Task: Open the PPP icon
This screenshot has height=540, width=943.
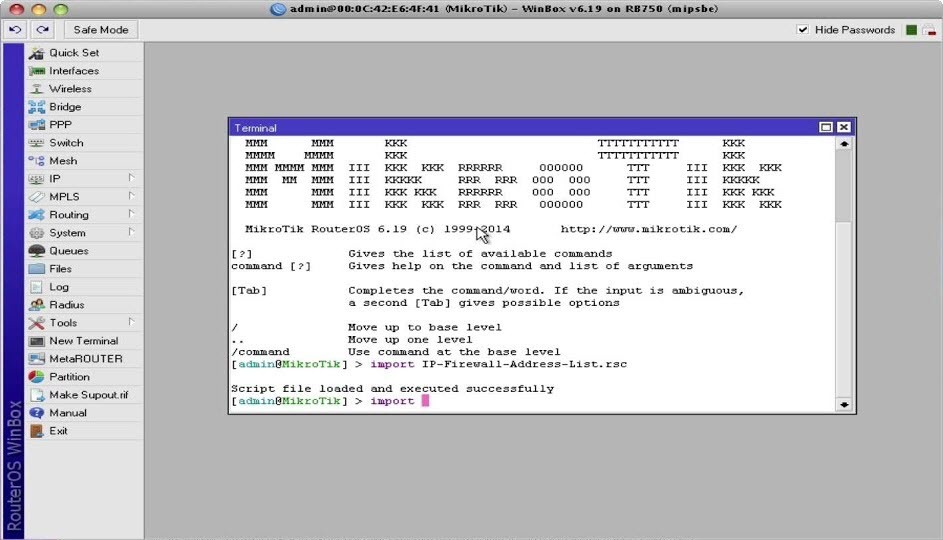Action: coord(37,125)
